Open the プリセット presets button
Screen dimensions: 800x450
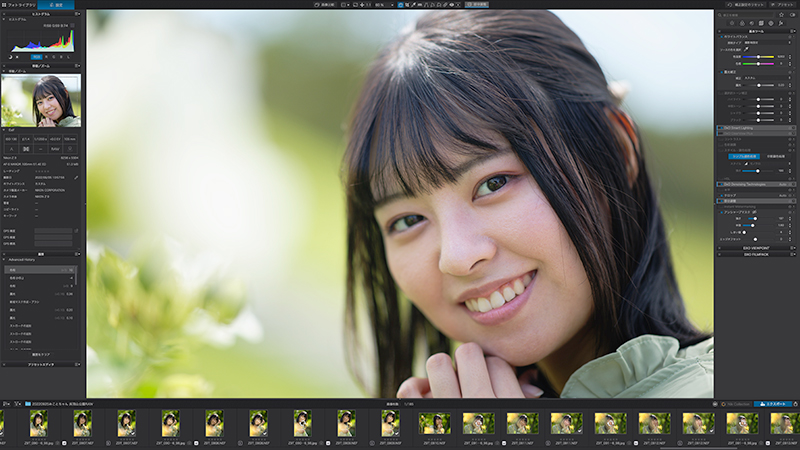(x=783, y=5)
